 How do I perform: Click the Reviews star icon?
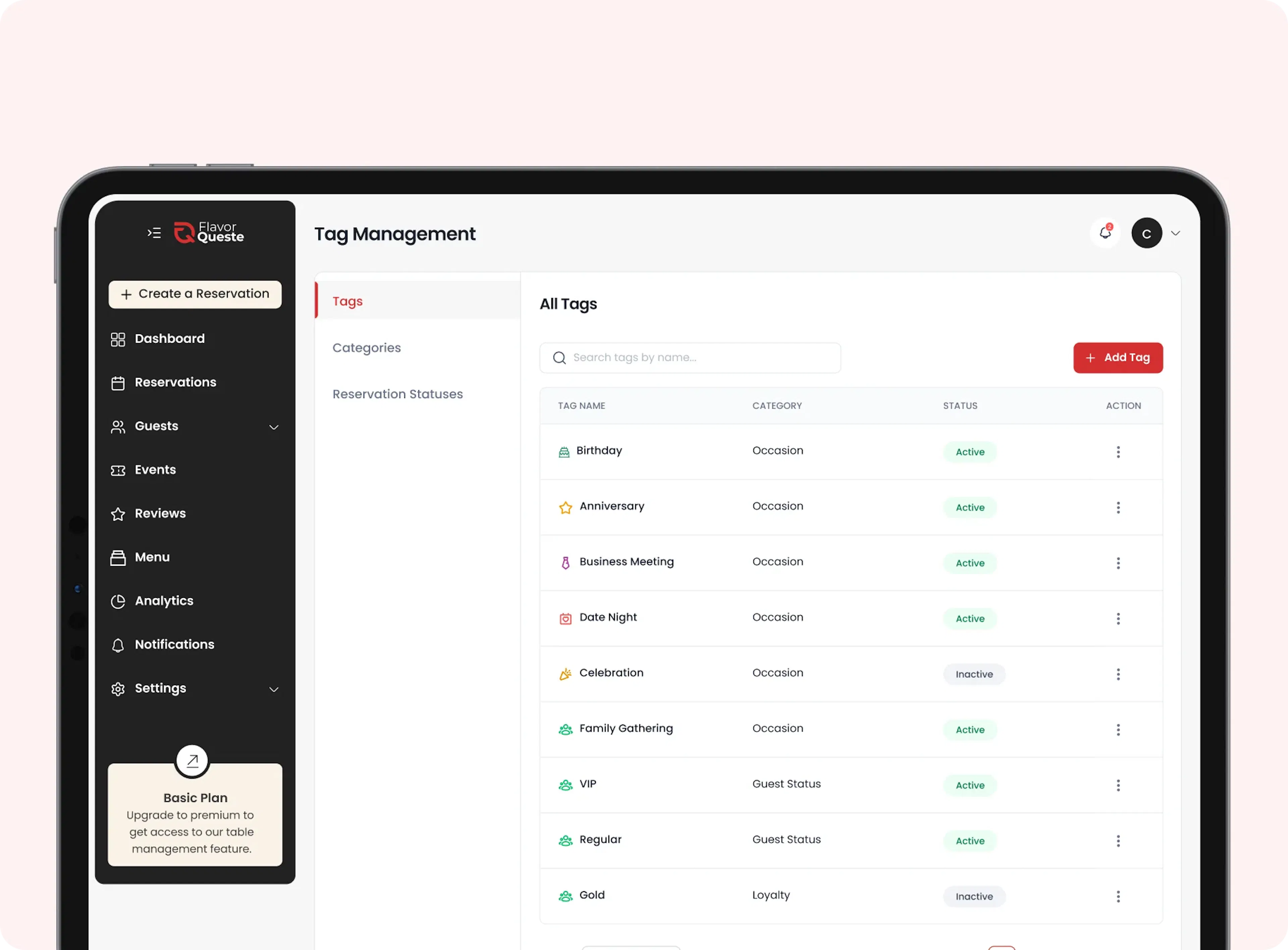[118, 514]
